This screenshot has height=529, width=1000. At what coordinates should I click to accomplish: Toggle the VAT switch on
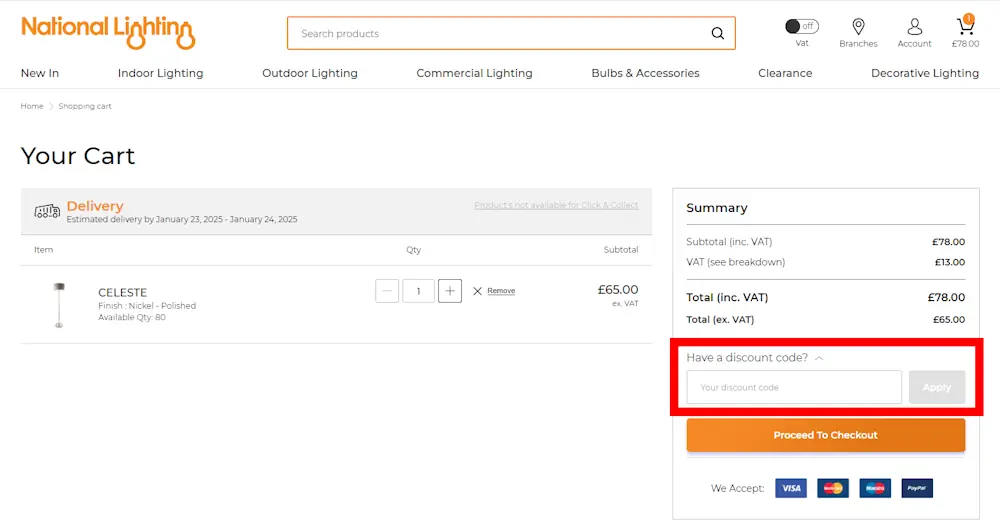pos(802,26)
